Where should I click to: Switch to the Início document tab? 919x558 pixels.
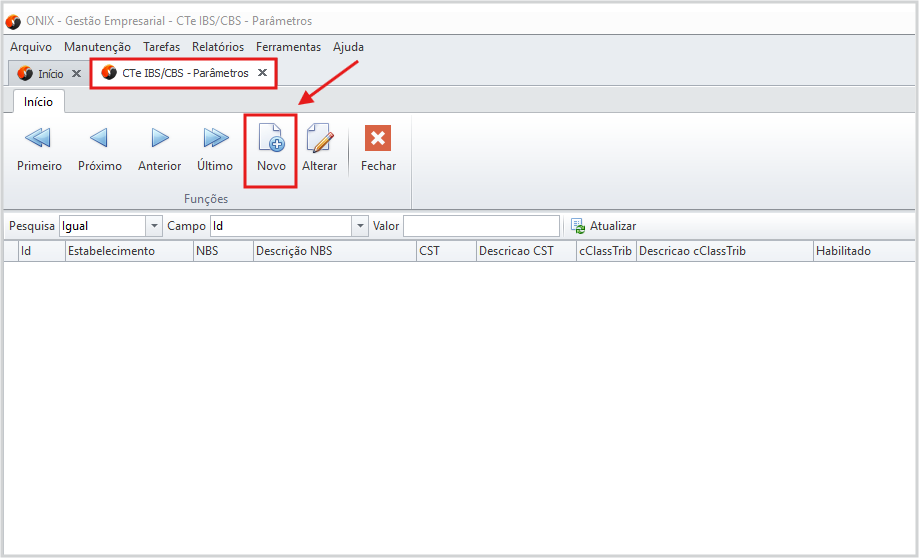tap(50, 74)
